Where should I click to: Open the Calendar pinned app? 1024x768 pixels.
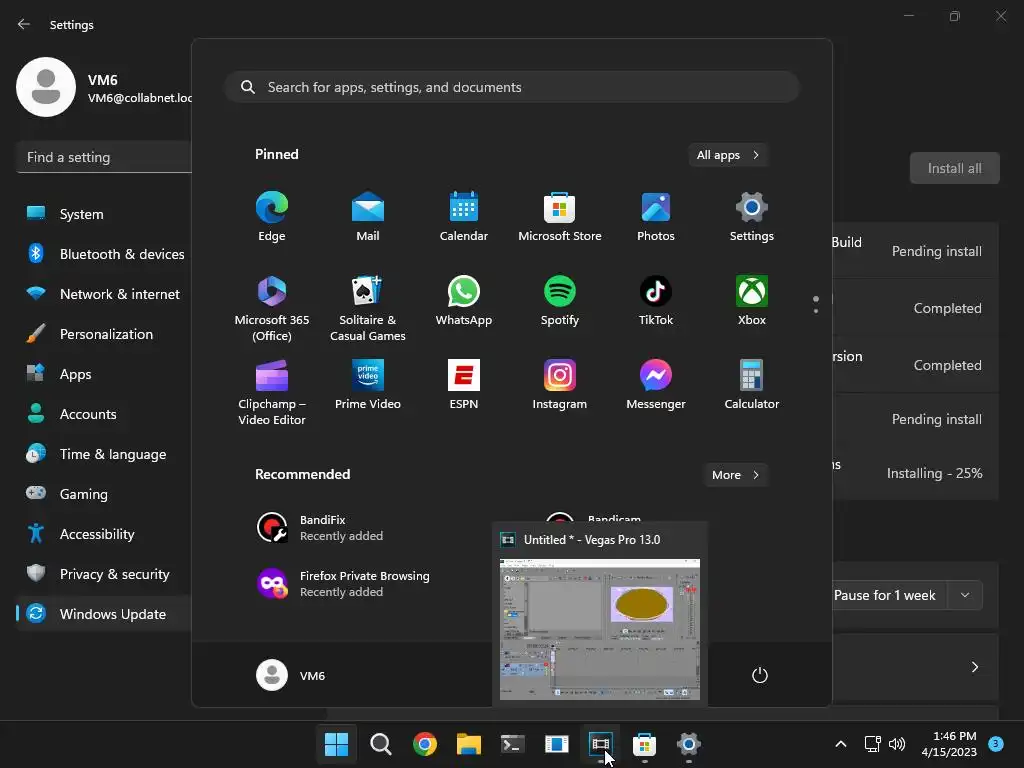[x=464, y=217]
